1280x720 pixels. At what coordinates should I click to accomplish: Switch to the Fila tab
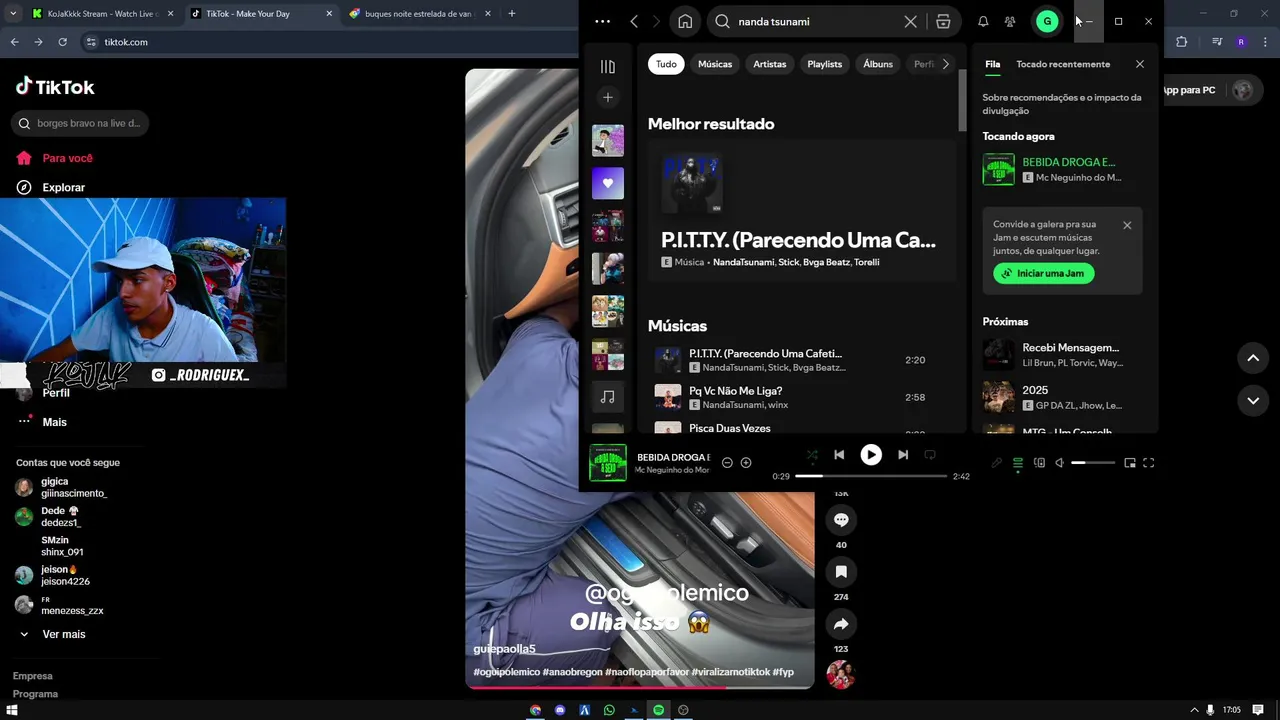click(x=992, y=64)
